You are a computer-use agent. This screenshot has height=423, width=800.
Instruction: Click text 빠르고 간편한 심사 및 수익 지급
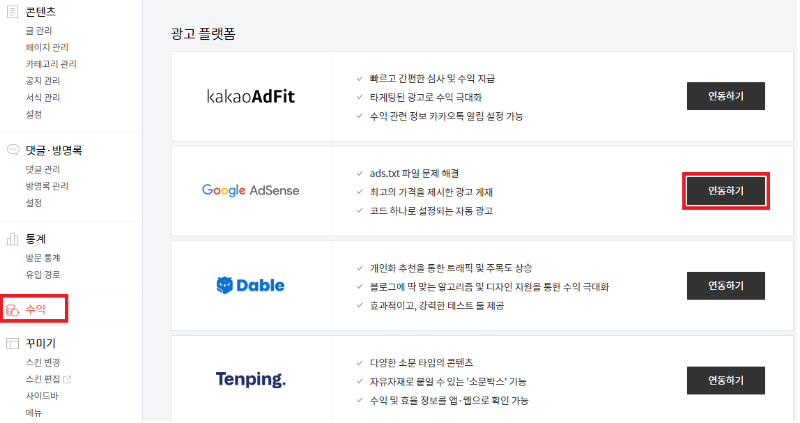click(433, 79)
